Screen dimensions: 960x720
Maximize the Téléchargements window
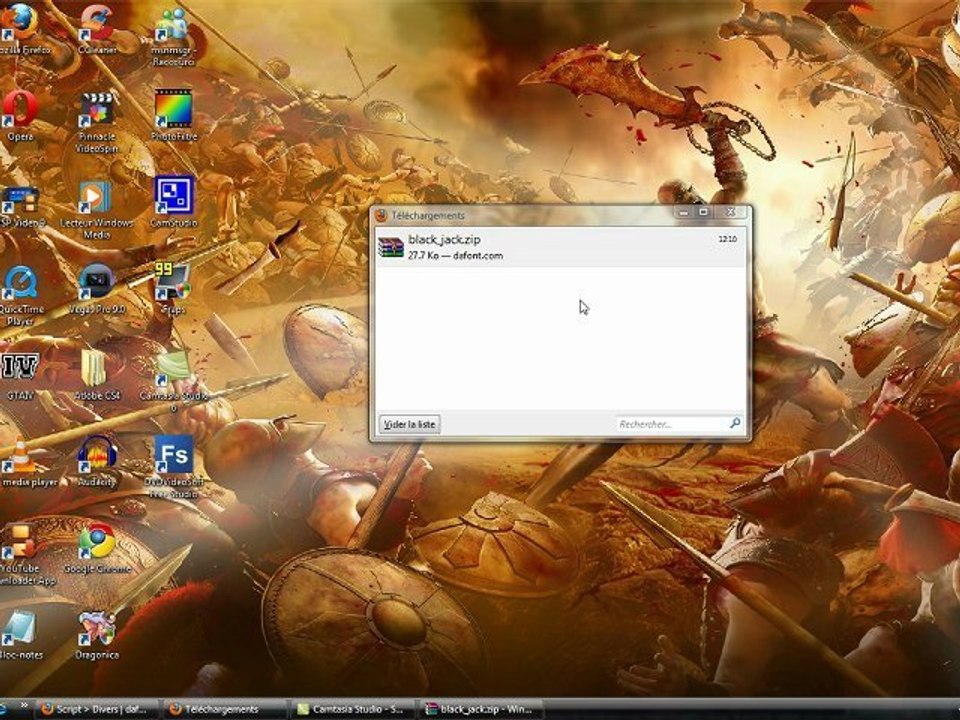tap(704, 212)
